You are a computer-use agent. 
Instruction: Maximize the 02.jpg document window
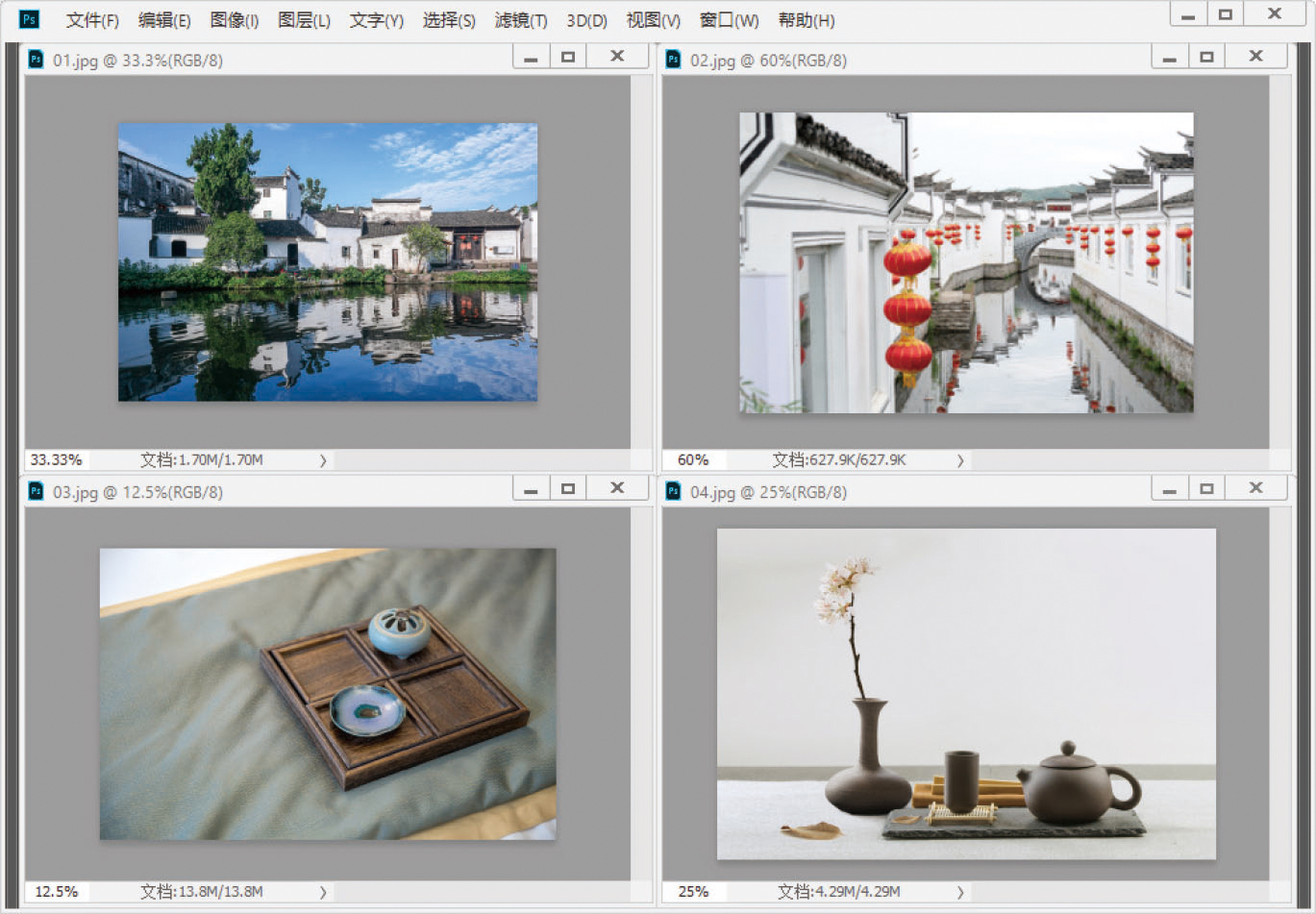pyautogui.click(x=1206, y=57)
